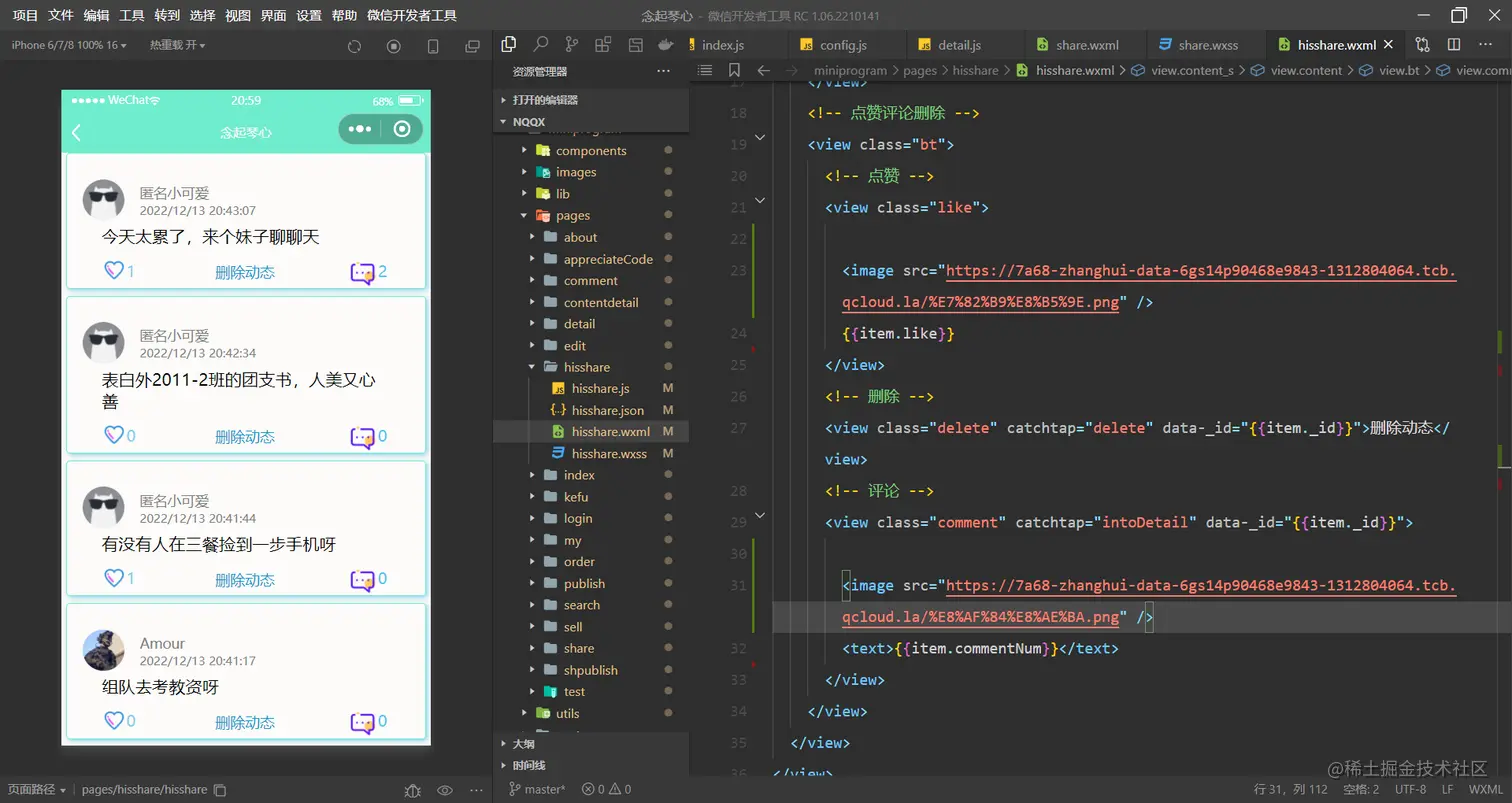The height and width of the screenshot is (803, 1512).
Task: Click the compare changes icon beside tabs
Action: pos(1422,45)
